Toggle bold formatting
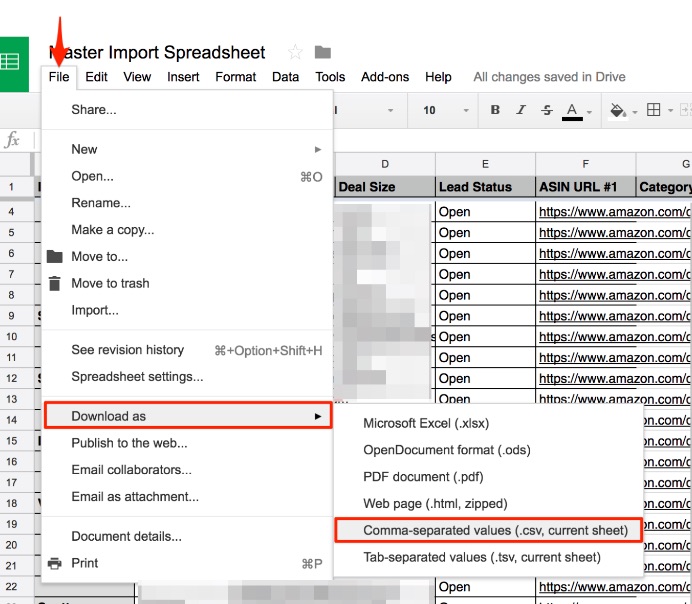Viewport: 692px width, 604px height. coord(495,110)
